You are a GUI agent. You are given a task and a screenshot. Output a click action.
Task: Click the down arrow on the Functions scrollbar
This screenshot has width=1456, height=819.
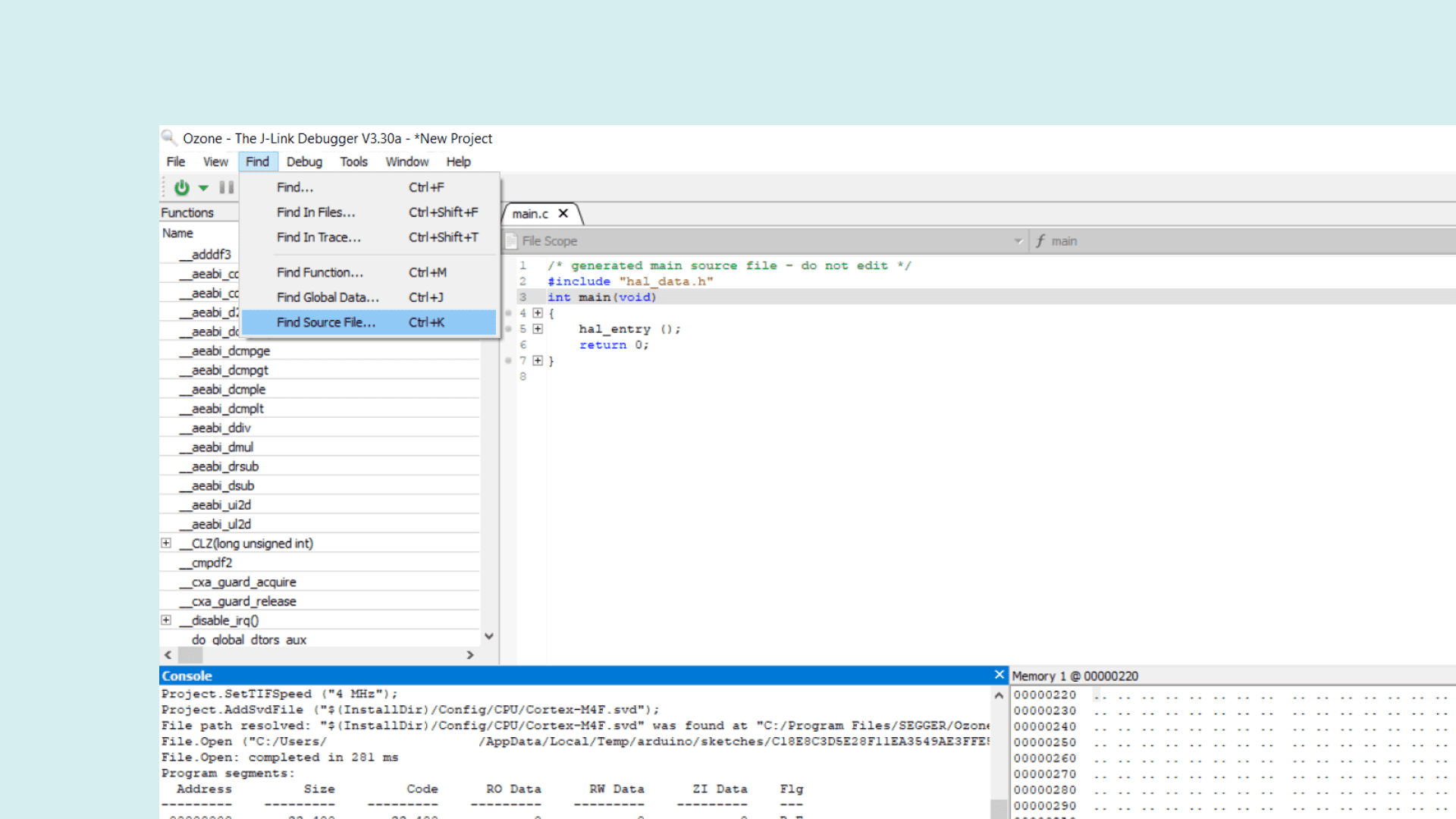[489, 635]
